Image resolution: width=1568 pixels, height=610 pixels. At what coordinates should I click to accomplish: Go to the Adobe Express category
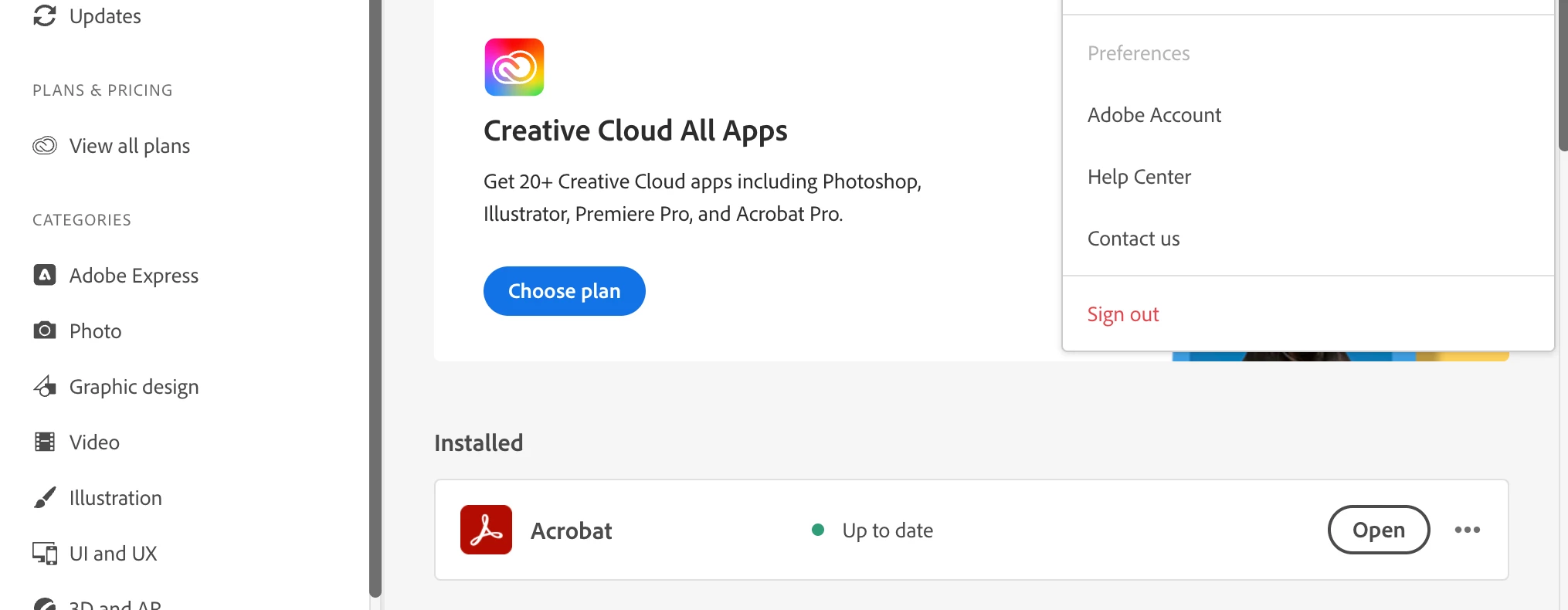click(134, 276)
